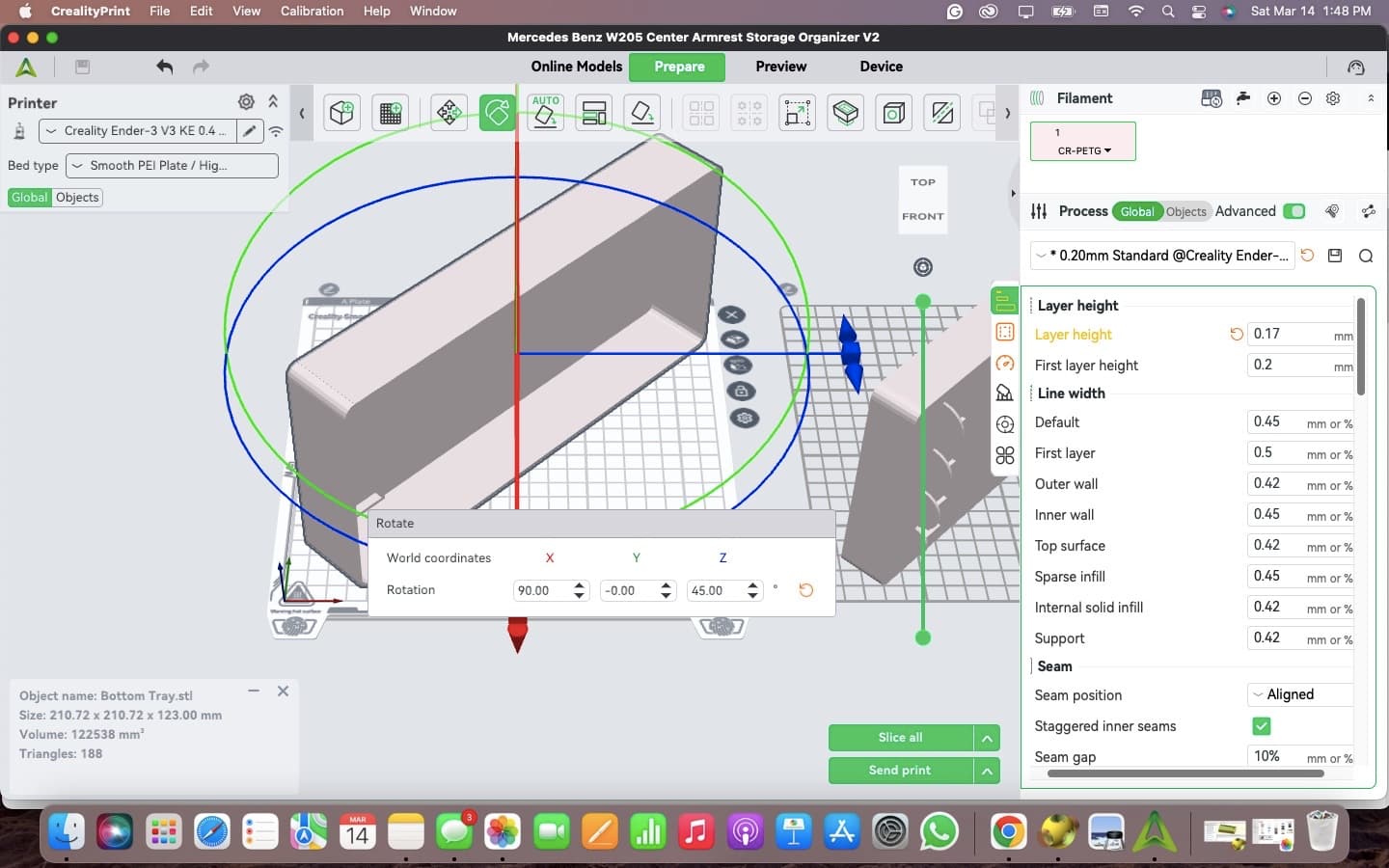Click the Add model cube icon
Viewport: 1389px width, 868px height.
point(341,113)
